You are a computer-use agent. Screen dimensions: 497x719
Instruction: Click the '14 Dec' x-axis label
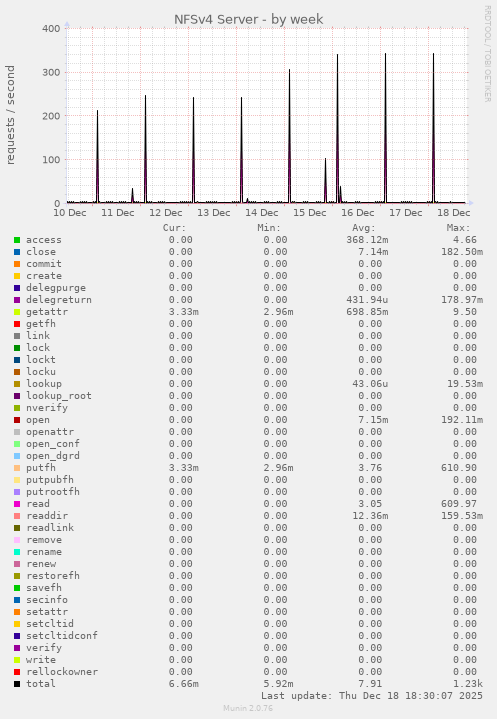pos(262,213)
